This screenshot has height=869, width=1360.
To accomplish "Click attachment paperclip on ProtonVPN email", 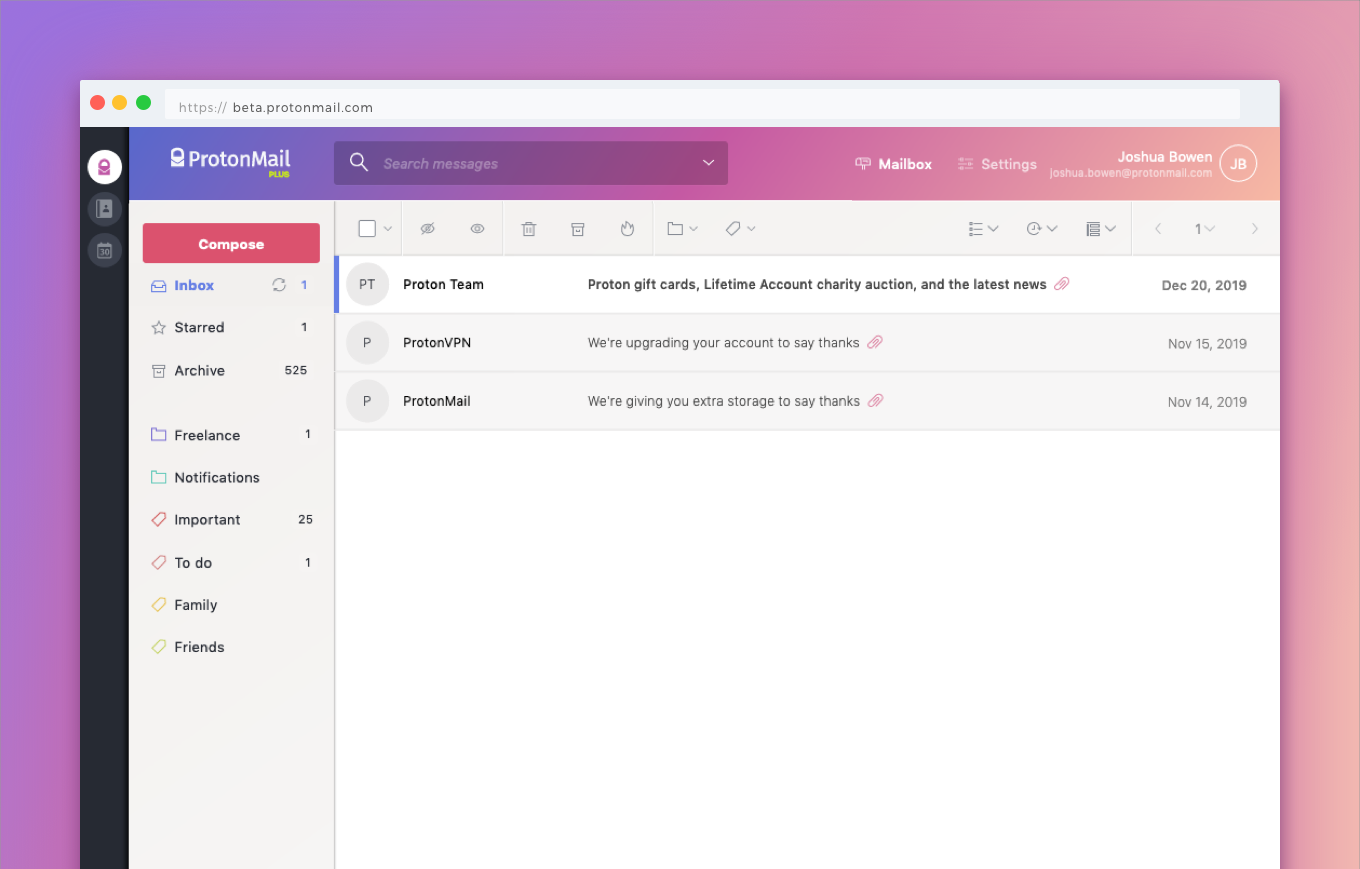I will click(875, 343).
